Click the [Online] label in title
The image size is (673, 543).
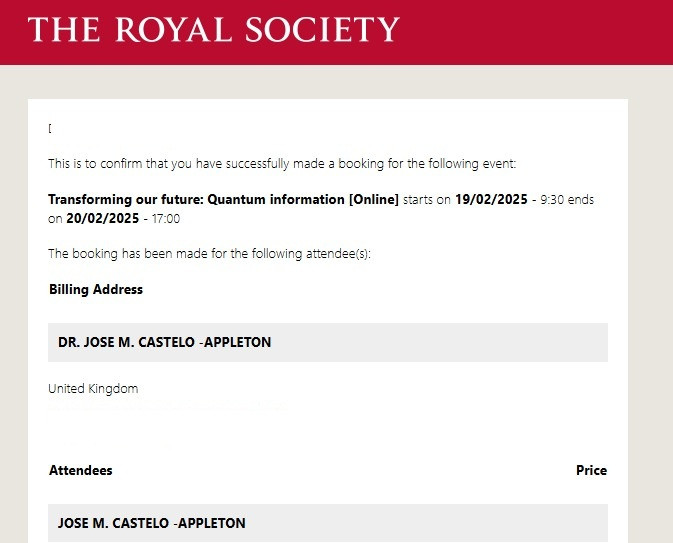point(373,200)
